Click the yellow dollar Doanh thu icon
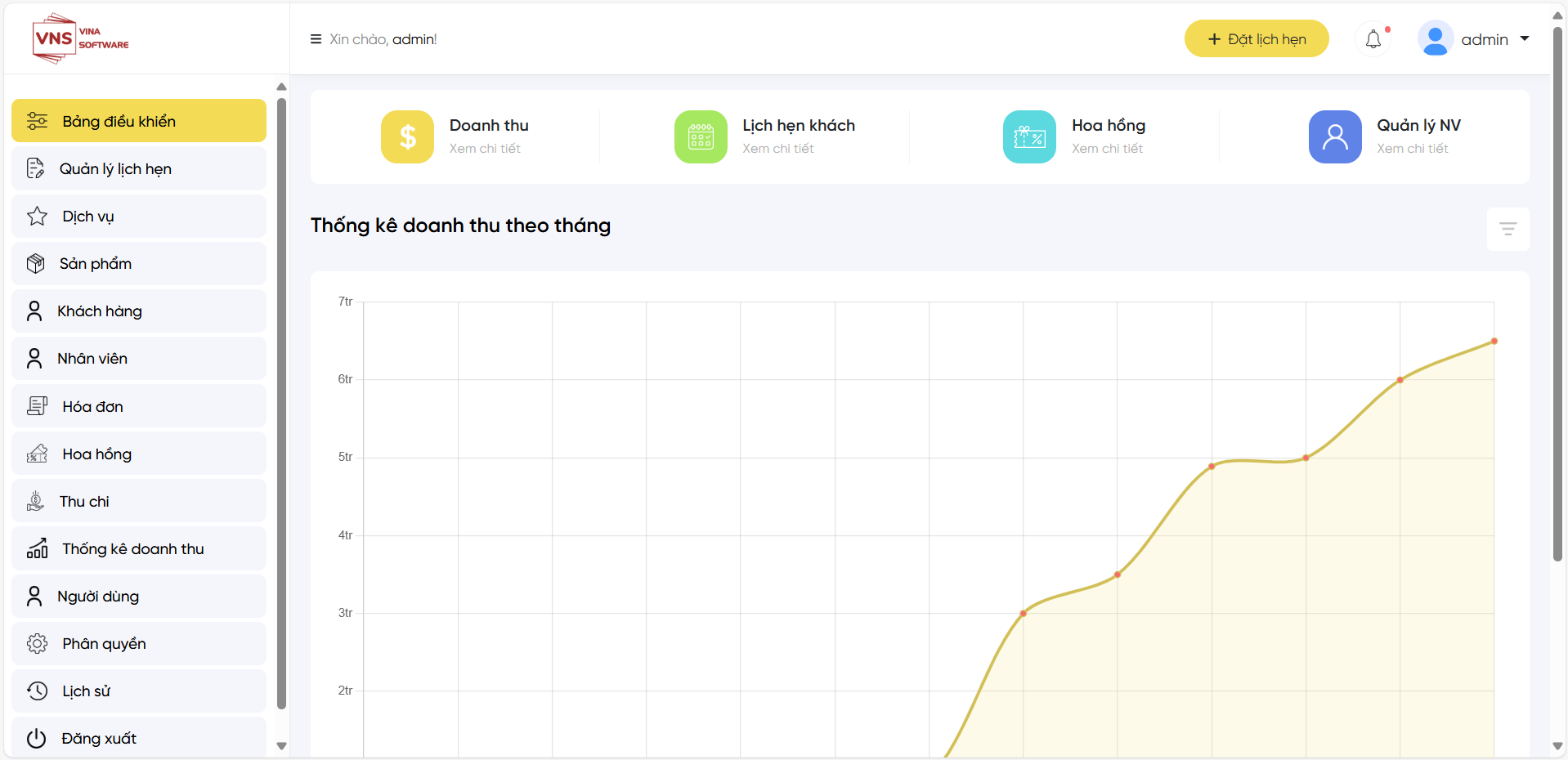 (x=407, y=136)
